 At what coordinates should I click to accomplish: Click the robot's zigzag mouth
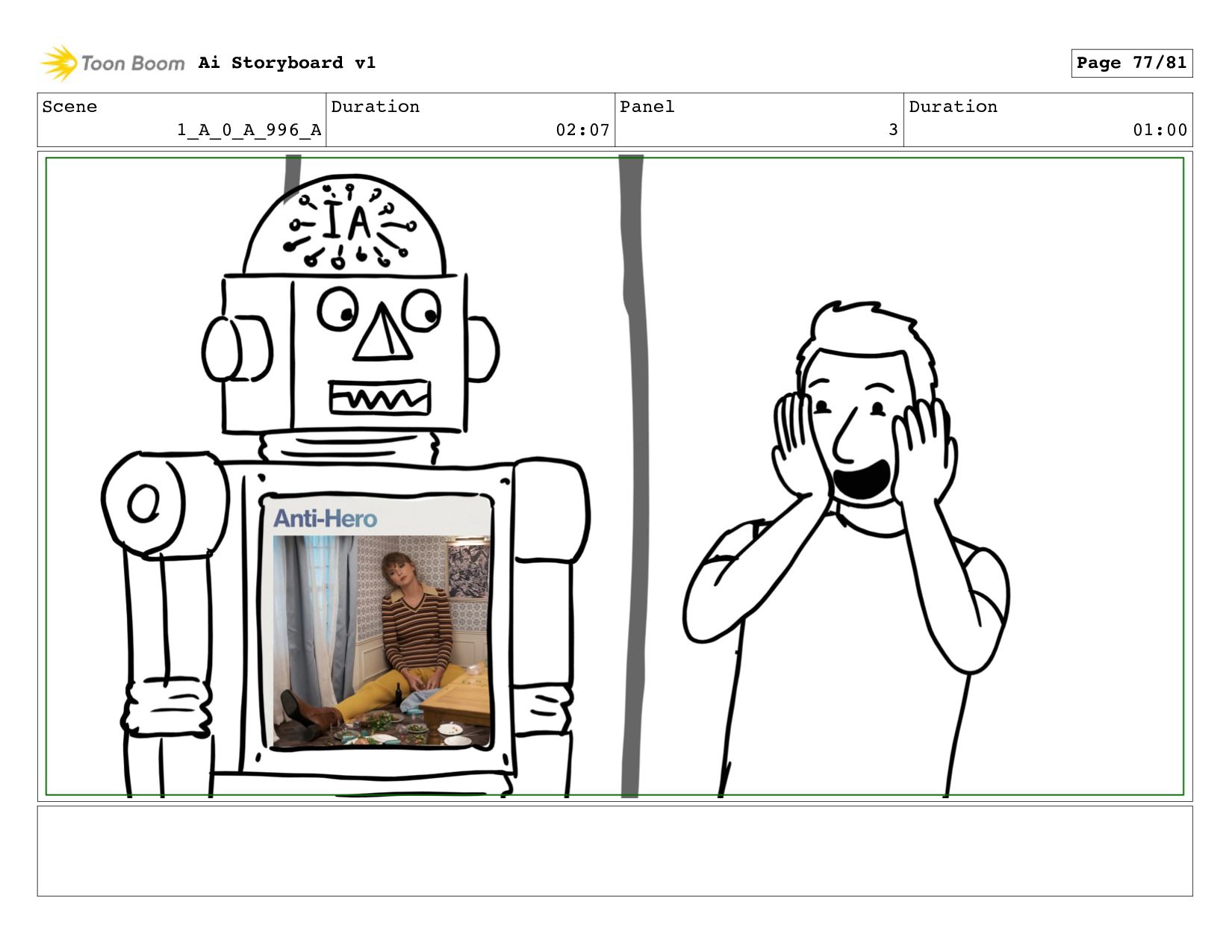[x=380, y=398]
